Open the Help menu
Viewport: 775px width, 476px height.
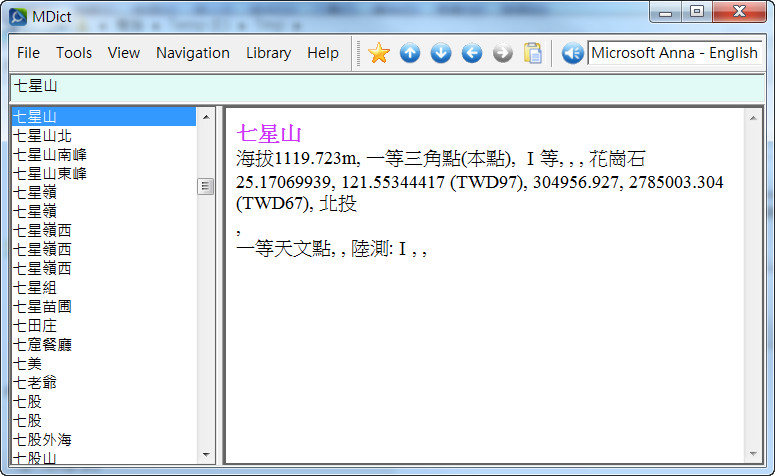pyautogui.click(x=323, y=53)
